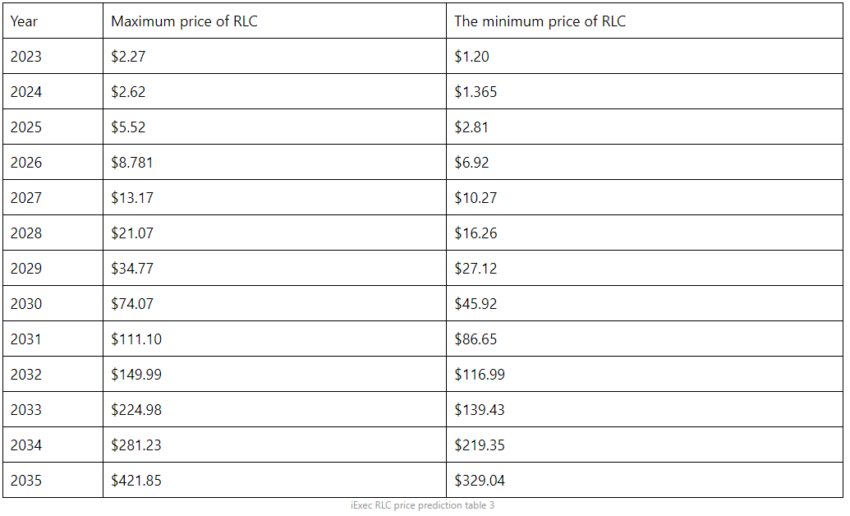The width and height of the screenshot is (850, 516).
Task: Select the 2023 year cell
Action: tap(53, 56)
